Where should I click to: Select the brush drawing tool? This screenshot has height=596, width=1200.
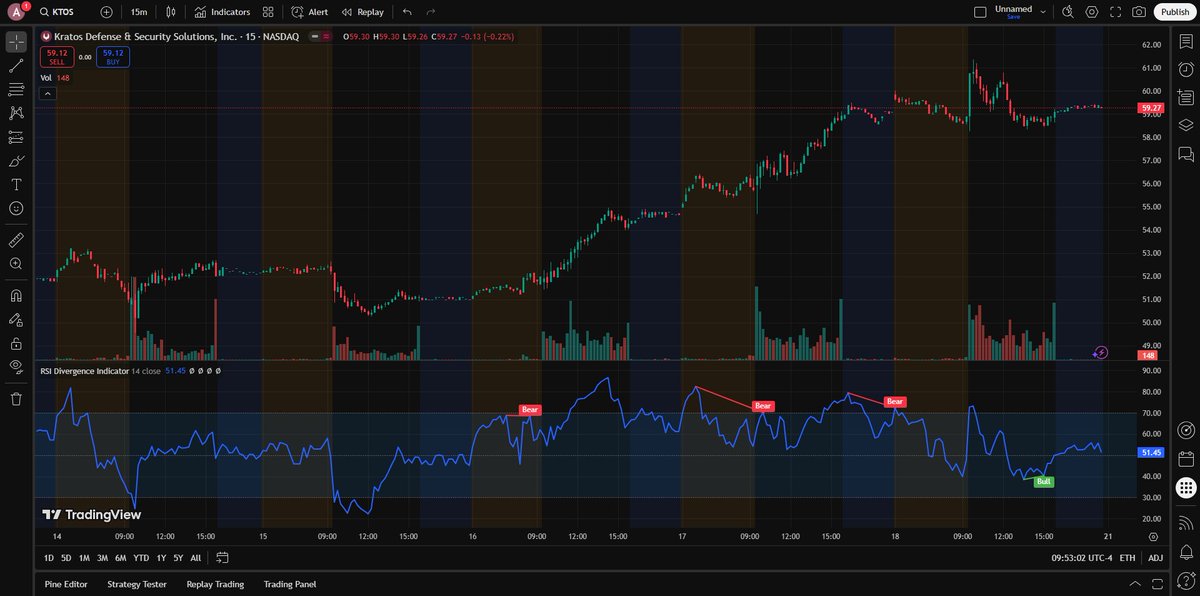(16, 161)
